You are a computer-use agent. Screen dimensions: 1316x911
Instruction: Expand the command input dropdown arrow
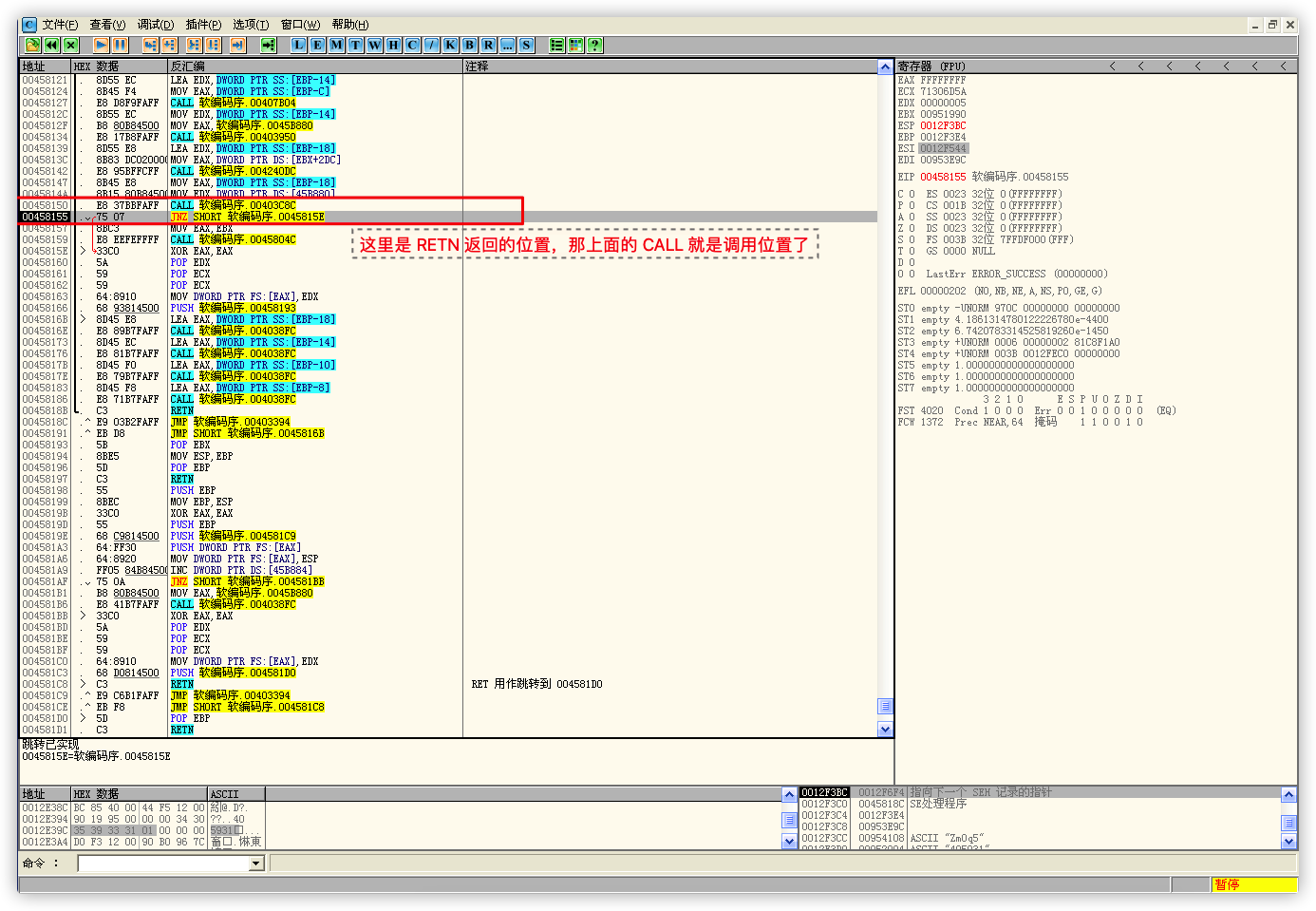point(256,864)
